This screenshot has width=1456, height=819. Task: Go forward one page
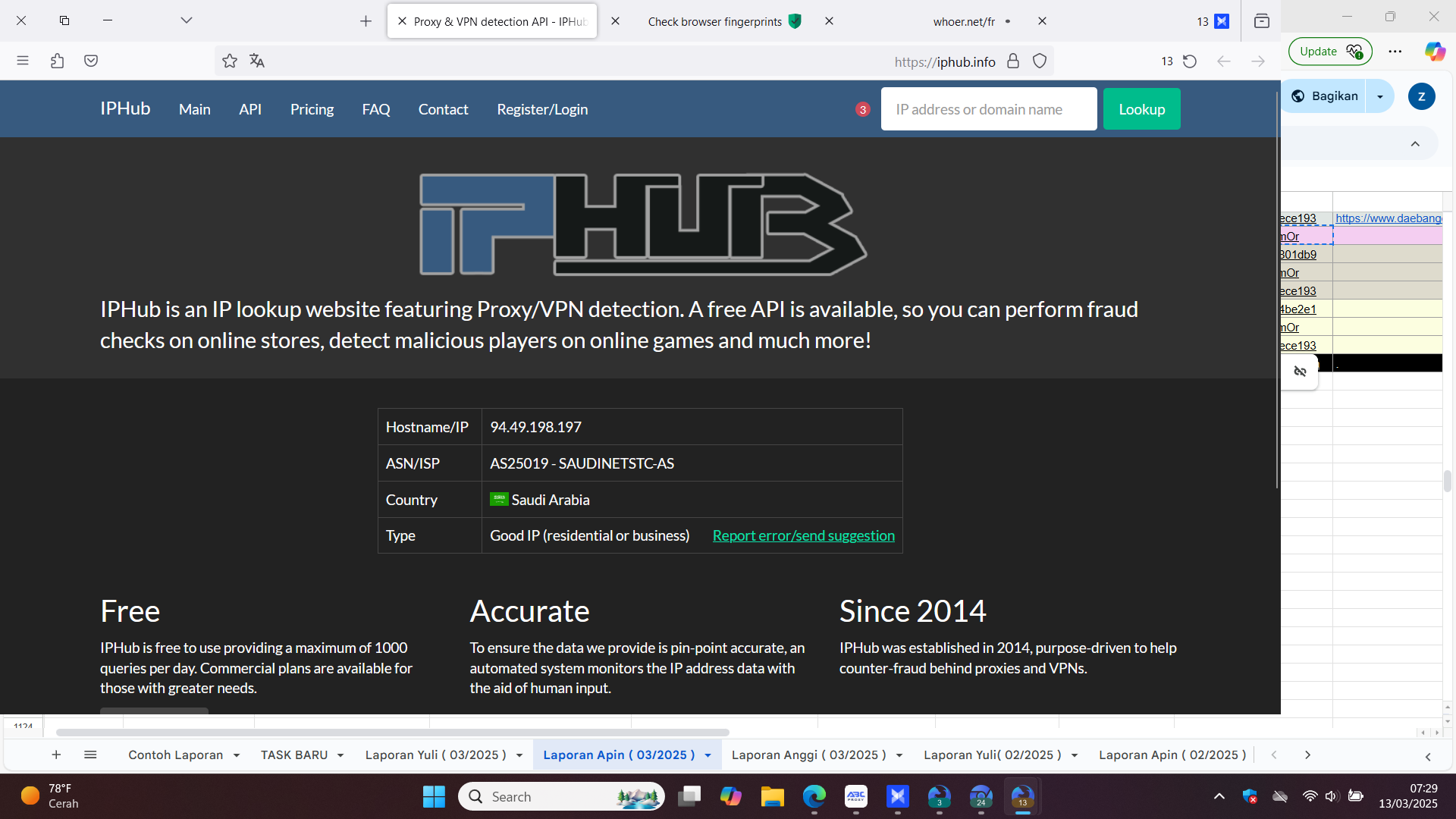pyautogui.click(x=1258, y=61)
